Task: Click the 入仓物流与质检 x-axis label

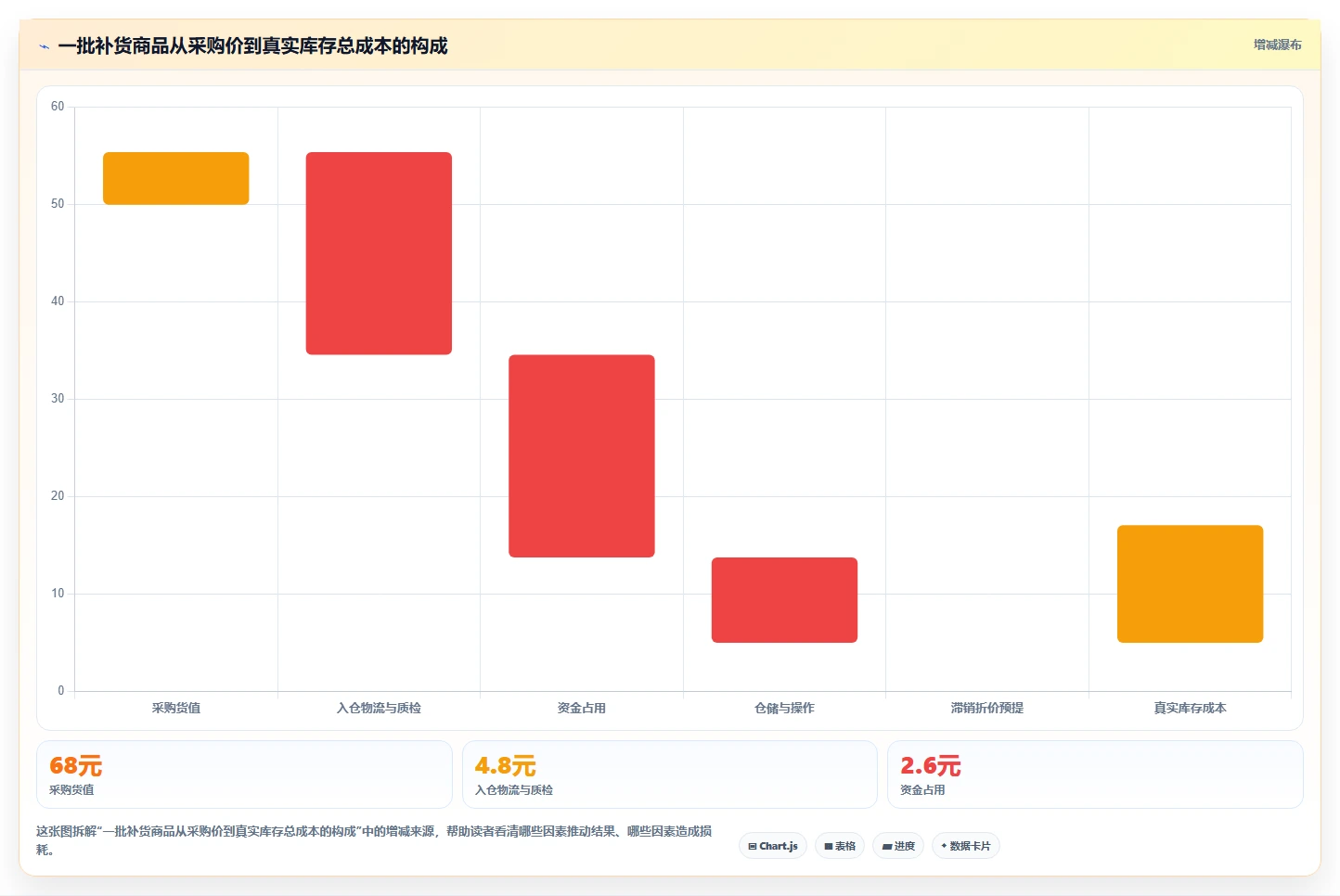Action: (x=379, y=708)
